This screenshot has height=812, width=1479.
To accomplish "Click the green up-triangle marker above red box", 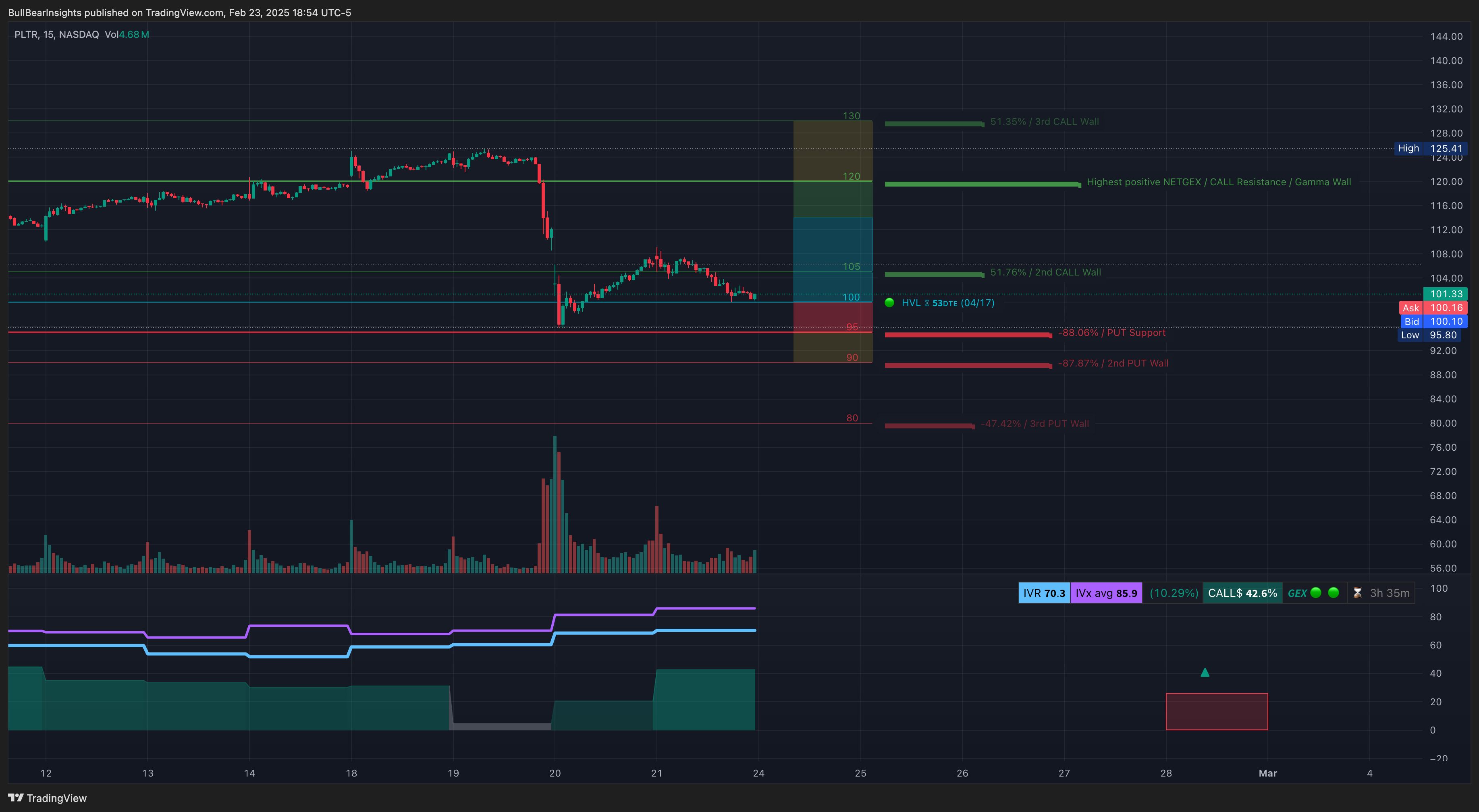I will 1205,672.
